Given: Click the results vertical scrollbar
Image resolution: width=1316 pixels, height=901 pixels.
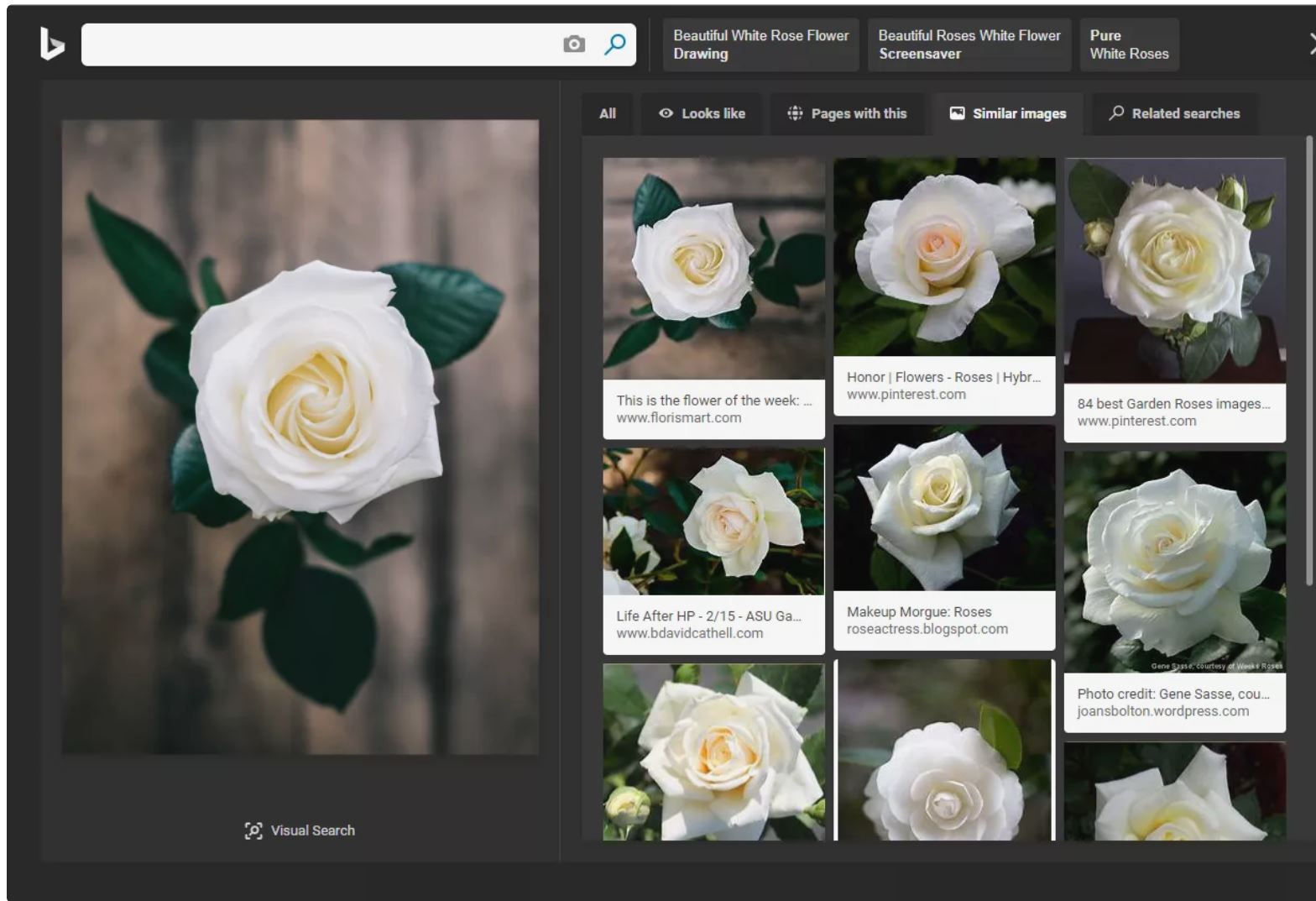Looking at the screenshot, I should (x=1309, y=361).
